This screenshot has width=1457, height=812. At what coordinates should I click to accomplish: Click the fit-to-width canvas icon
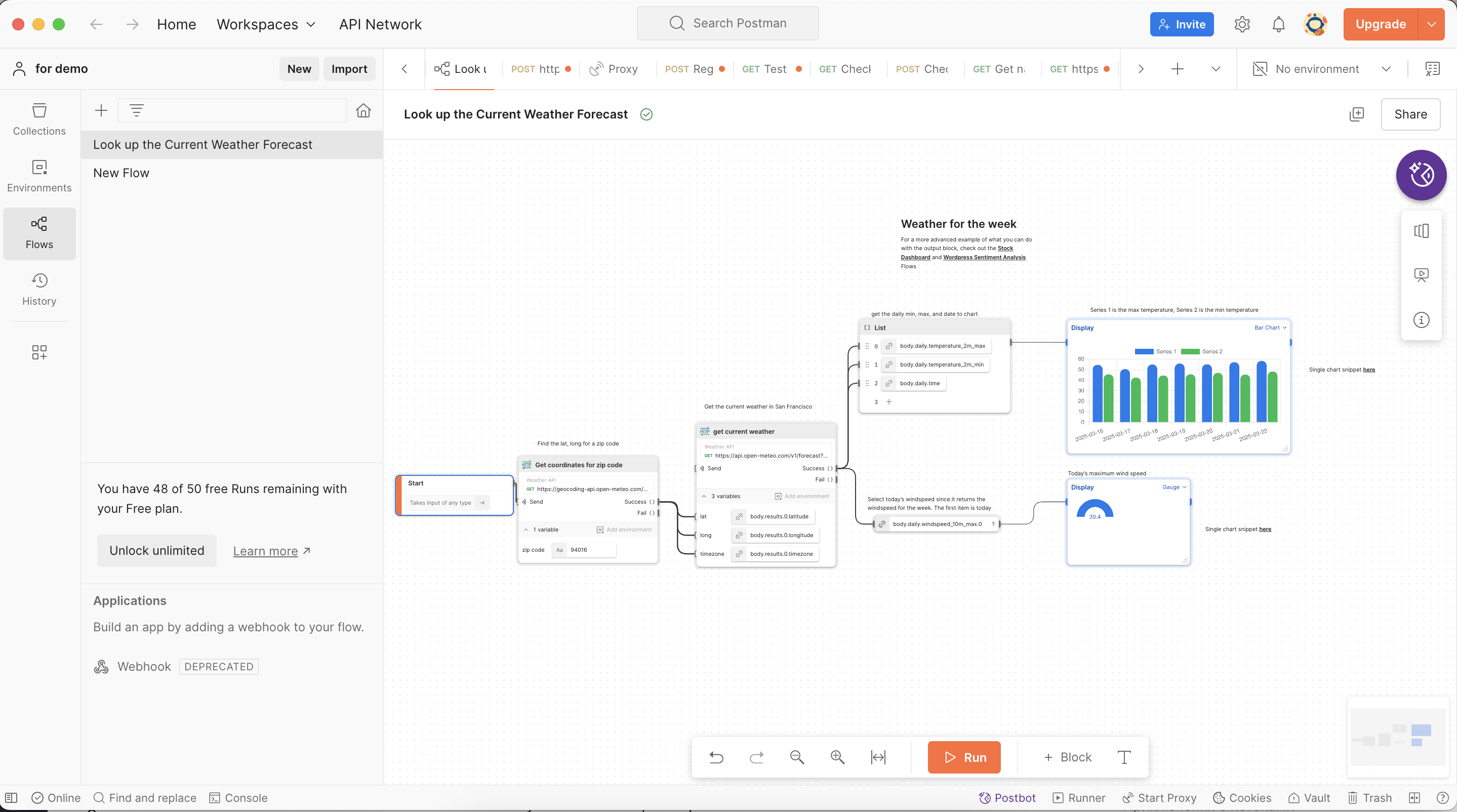878,757
